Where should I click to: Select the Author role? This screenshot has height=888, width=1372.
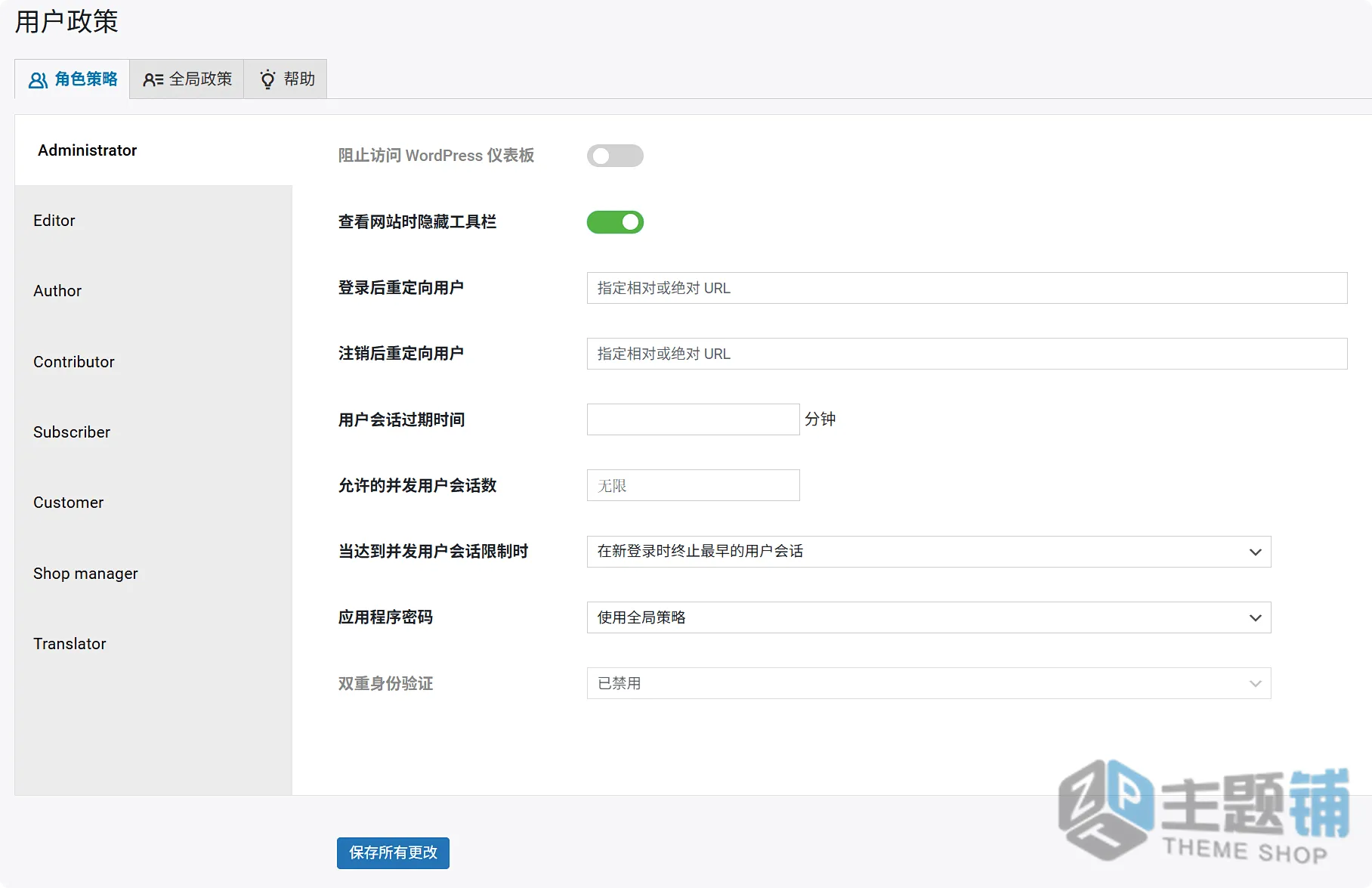click(x=153, y=291)
